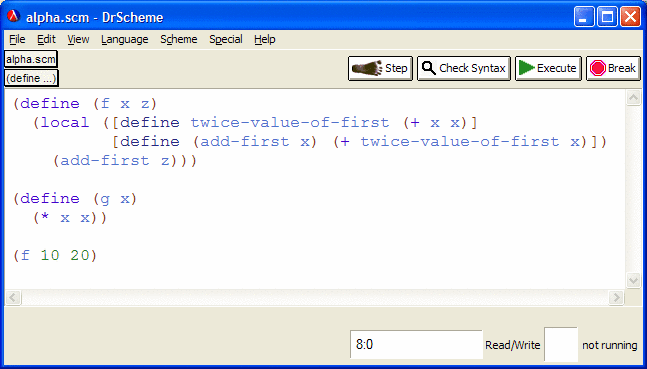Viewport: 647px width, 369px height.
Task: Click '(add-first x)' in third code line
Action: (255, 142)
